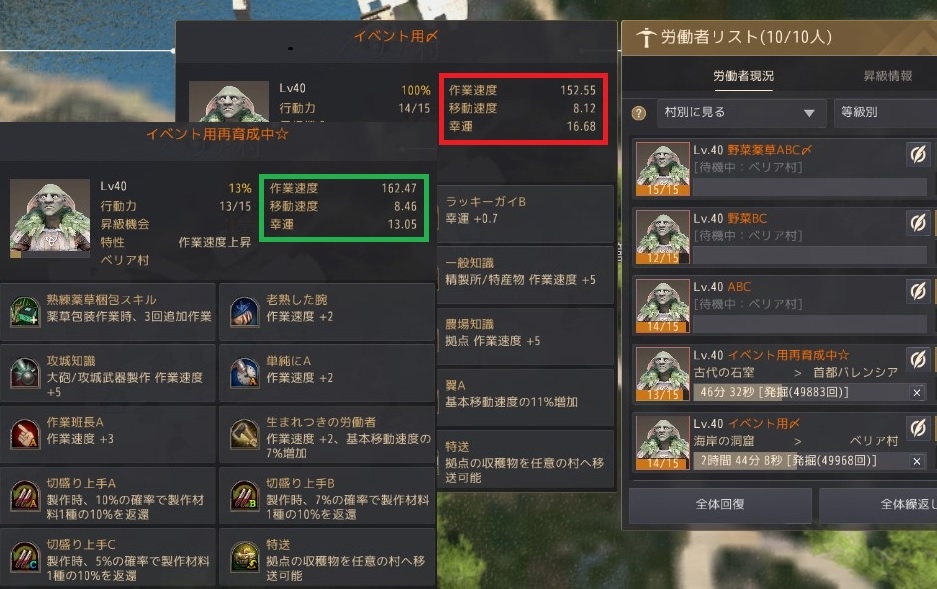The height and width of the screenshot is (589, 937).
Task: Select the 作業班長A skill icon
Action: pos(25,434)
